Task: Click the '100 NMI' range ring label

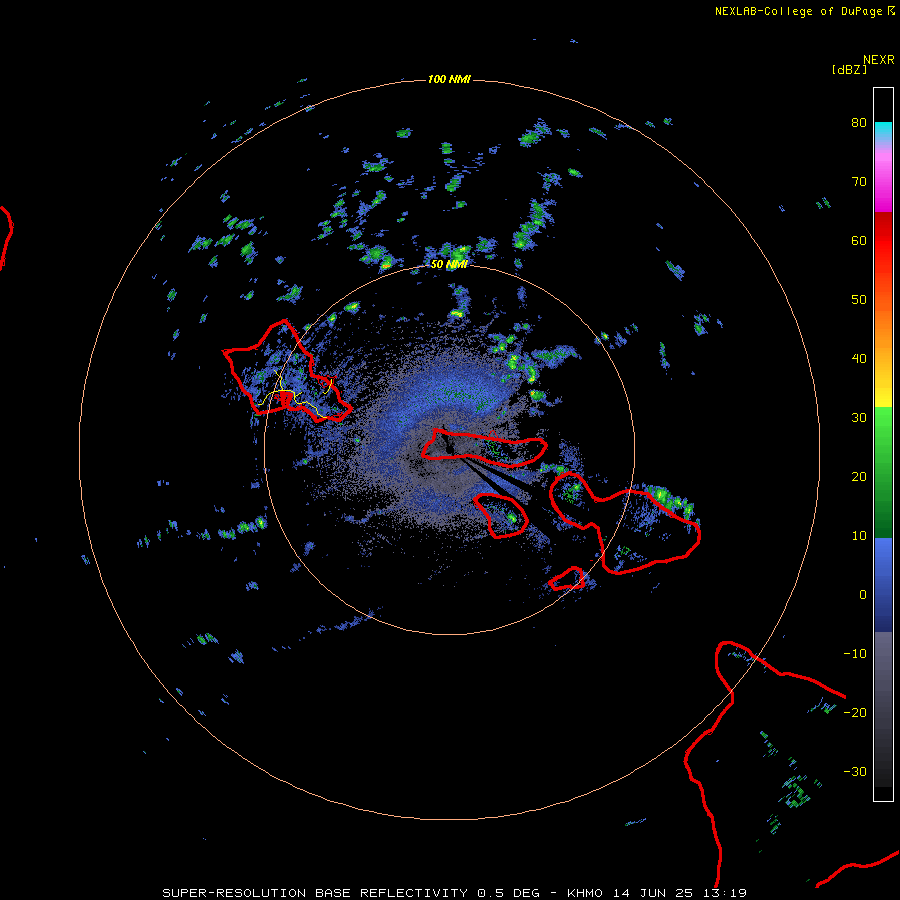Action: point(449,79)
